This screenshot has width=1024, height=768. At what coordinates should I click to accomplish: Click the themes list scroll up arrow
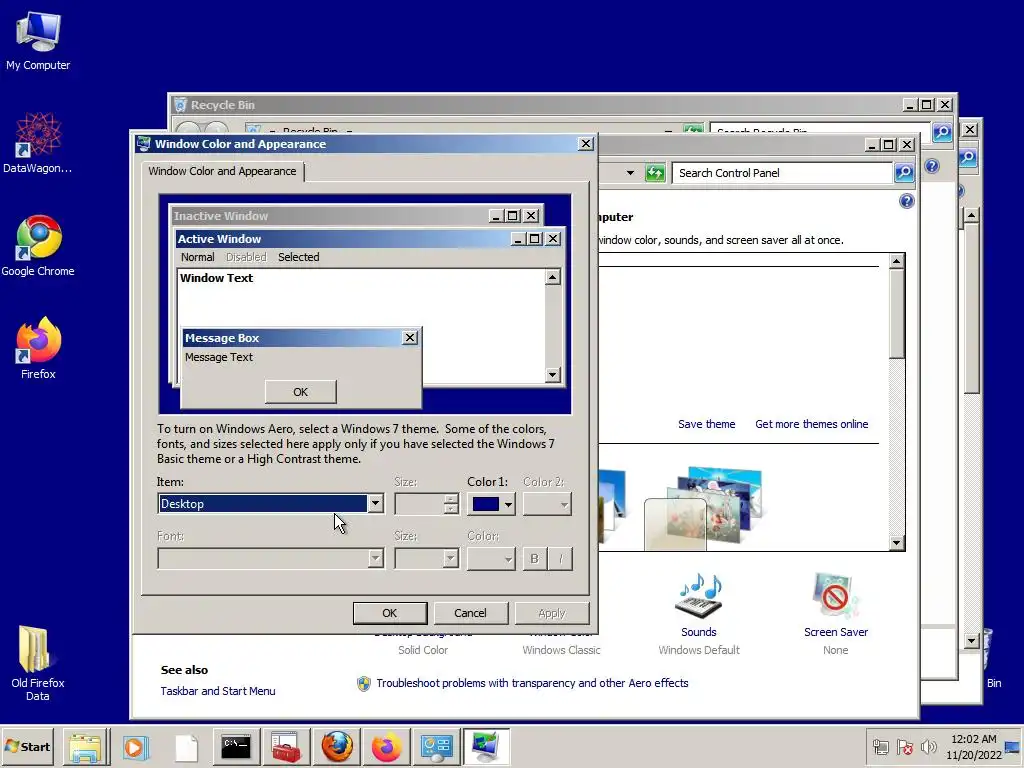897,262
